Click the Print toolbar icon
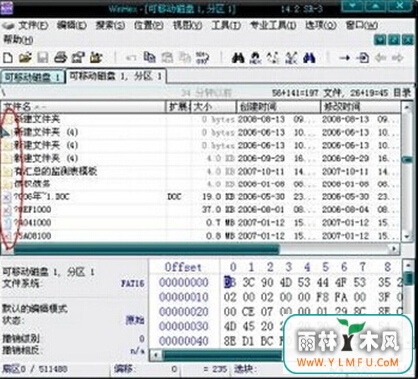This screenshot has height=379, width=418. (61, 58)
